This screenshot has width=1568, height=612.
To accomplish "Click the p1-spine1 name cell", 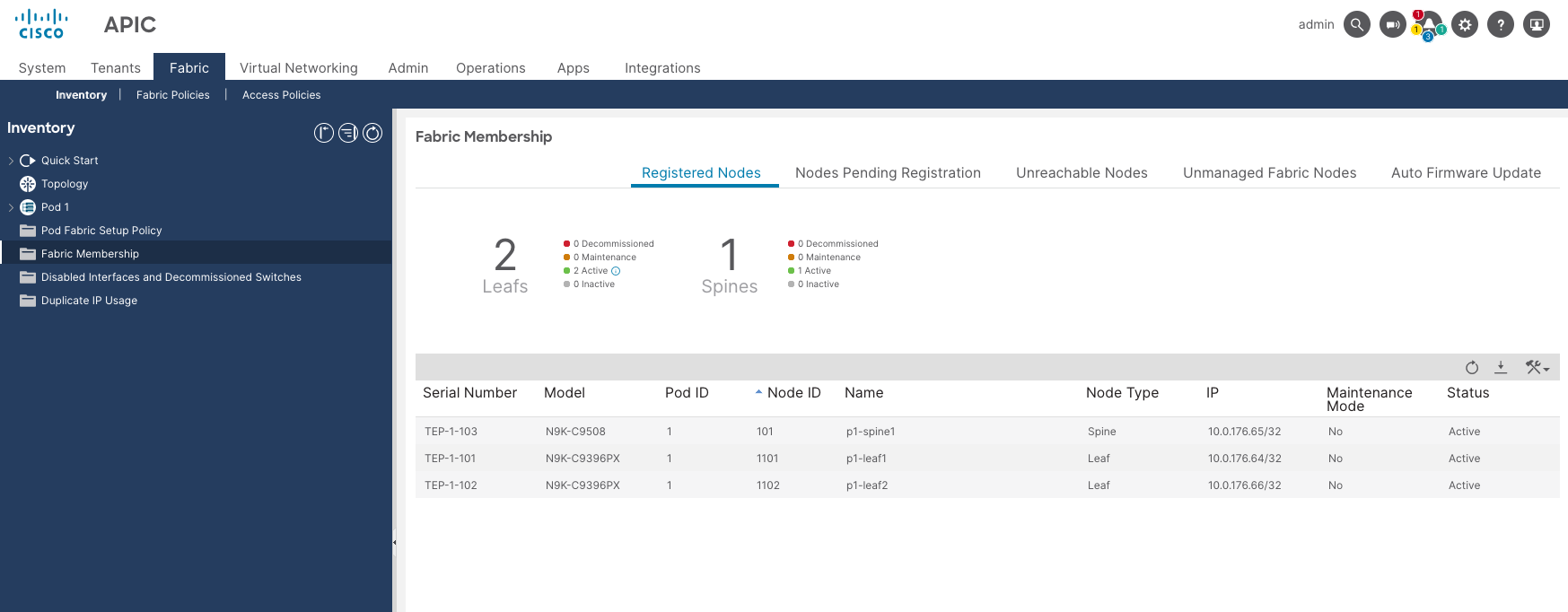I will [x=871, y=432].
